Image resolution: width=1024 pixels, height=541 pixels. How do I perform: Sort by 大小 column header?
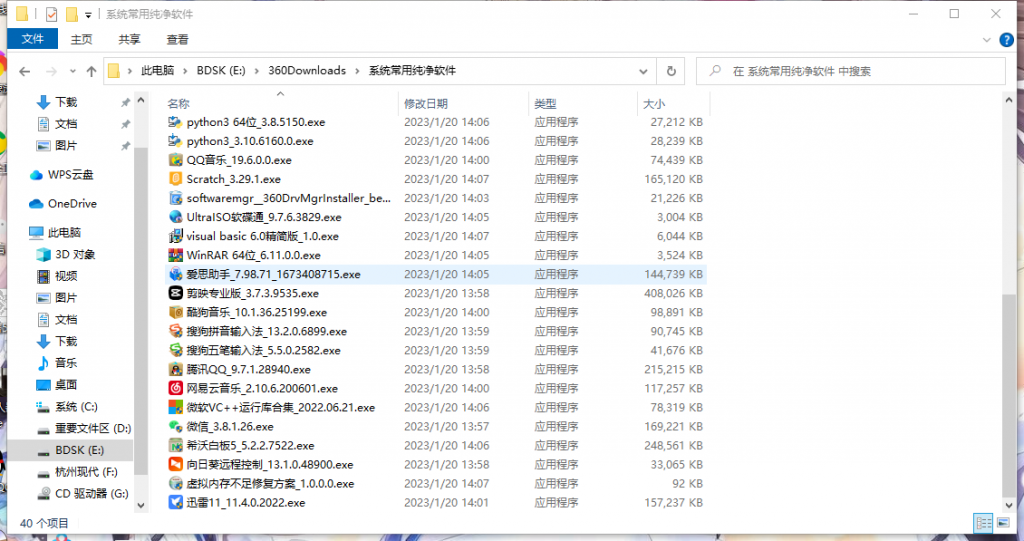(x=673, y=103)
